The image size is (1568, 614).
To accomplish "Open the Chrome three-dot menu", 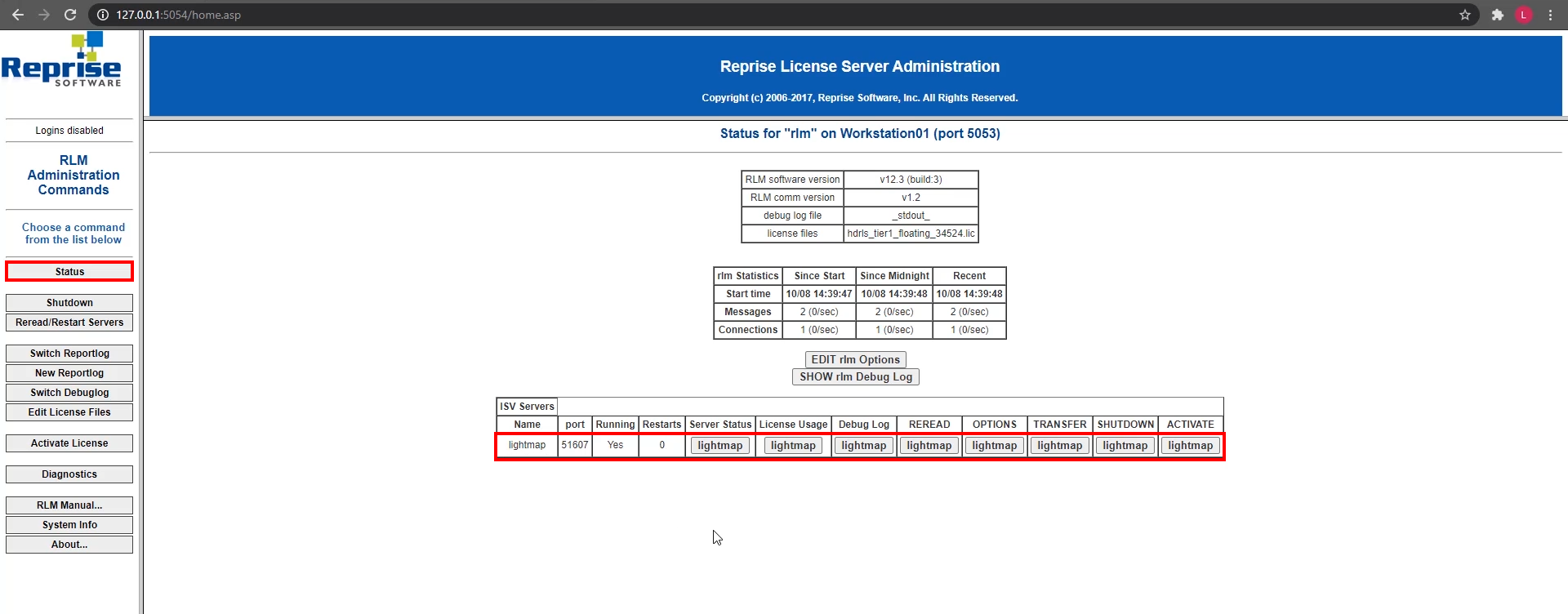I will pos(1550,15).
